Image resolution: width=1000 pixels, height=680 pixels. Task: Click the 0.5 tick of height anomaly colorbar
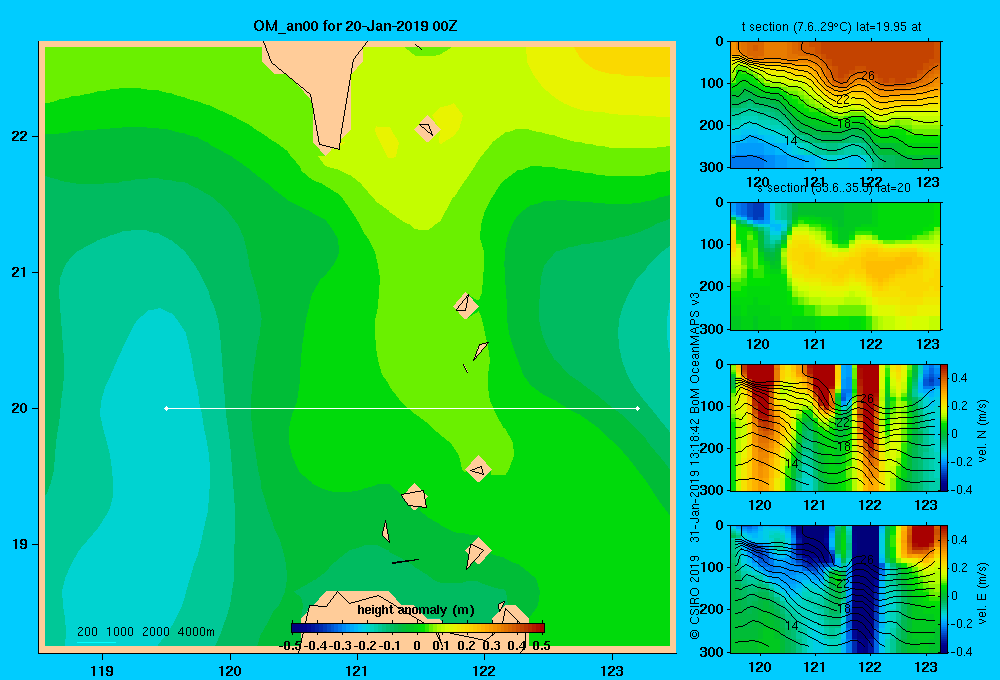coord(541,646)
